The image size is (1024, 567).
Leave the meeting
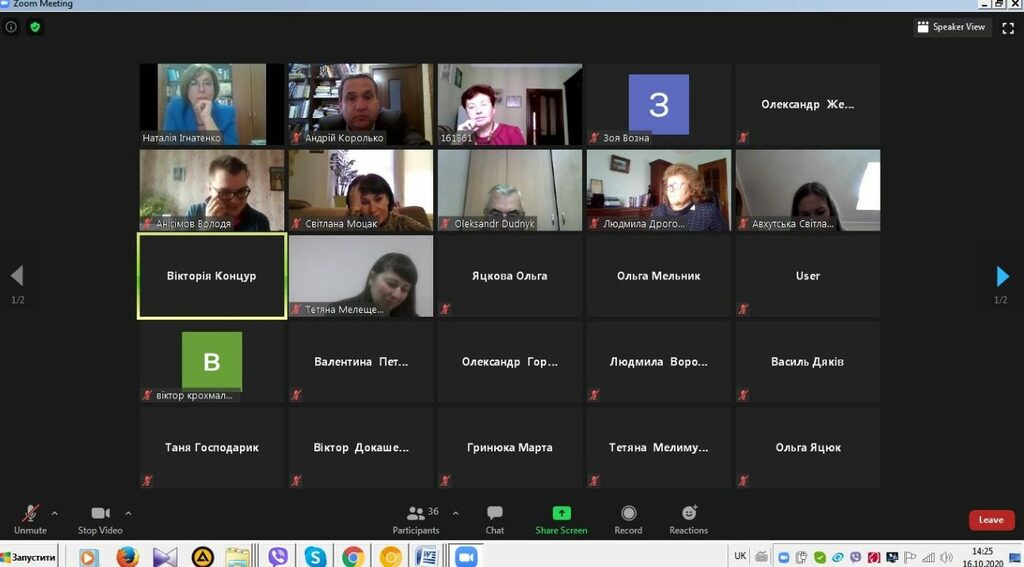click(990, 520)
